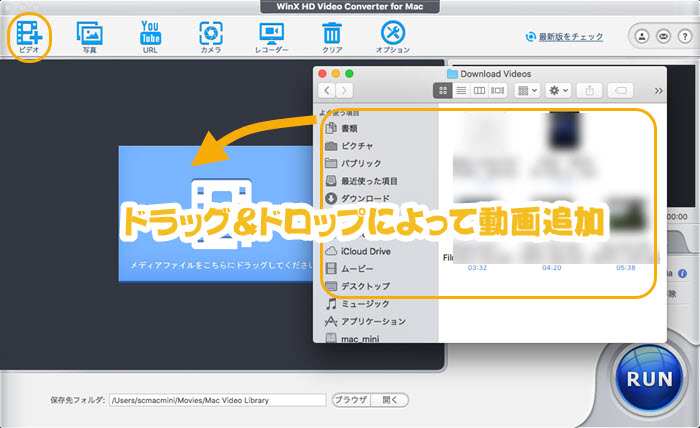Click the blue info icon at right
This screenshot has height=428, width=700.
coord(683,274)
